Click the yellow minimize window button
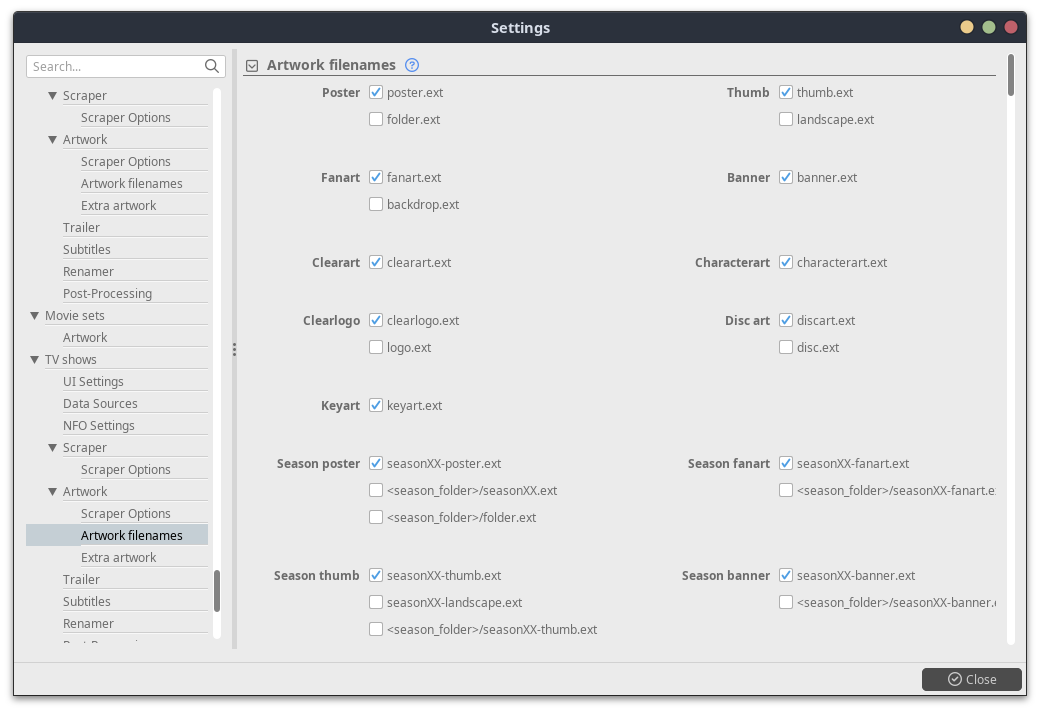This screenshot has width=1040, height=712. tap(967, 27)
